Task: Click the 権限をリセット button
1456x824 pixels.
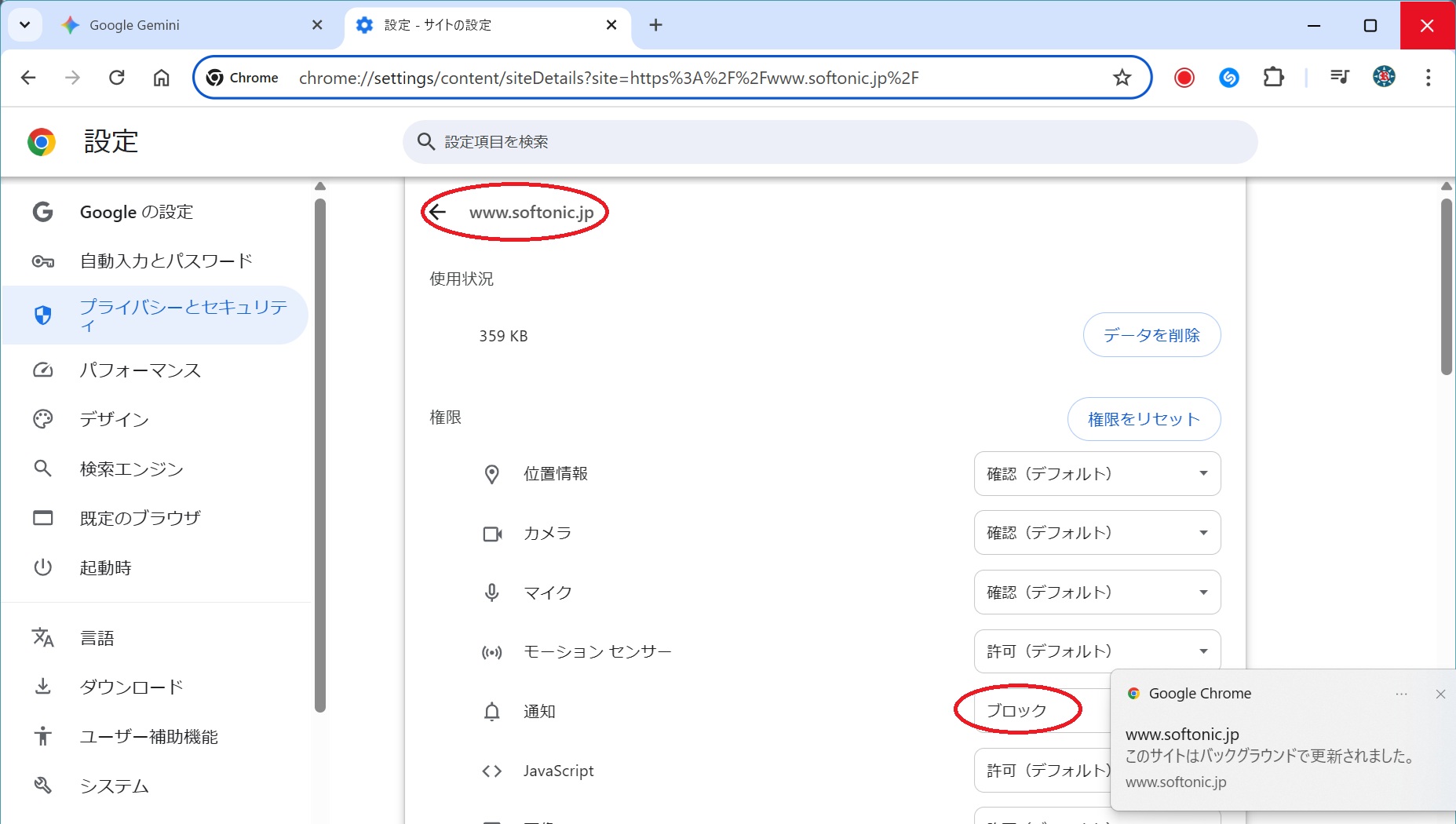Action: (1144, 419)
